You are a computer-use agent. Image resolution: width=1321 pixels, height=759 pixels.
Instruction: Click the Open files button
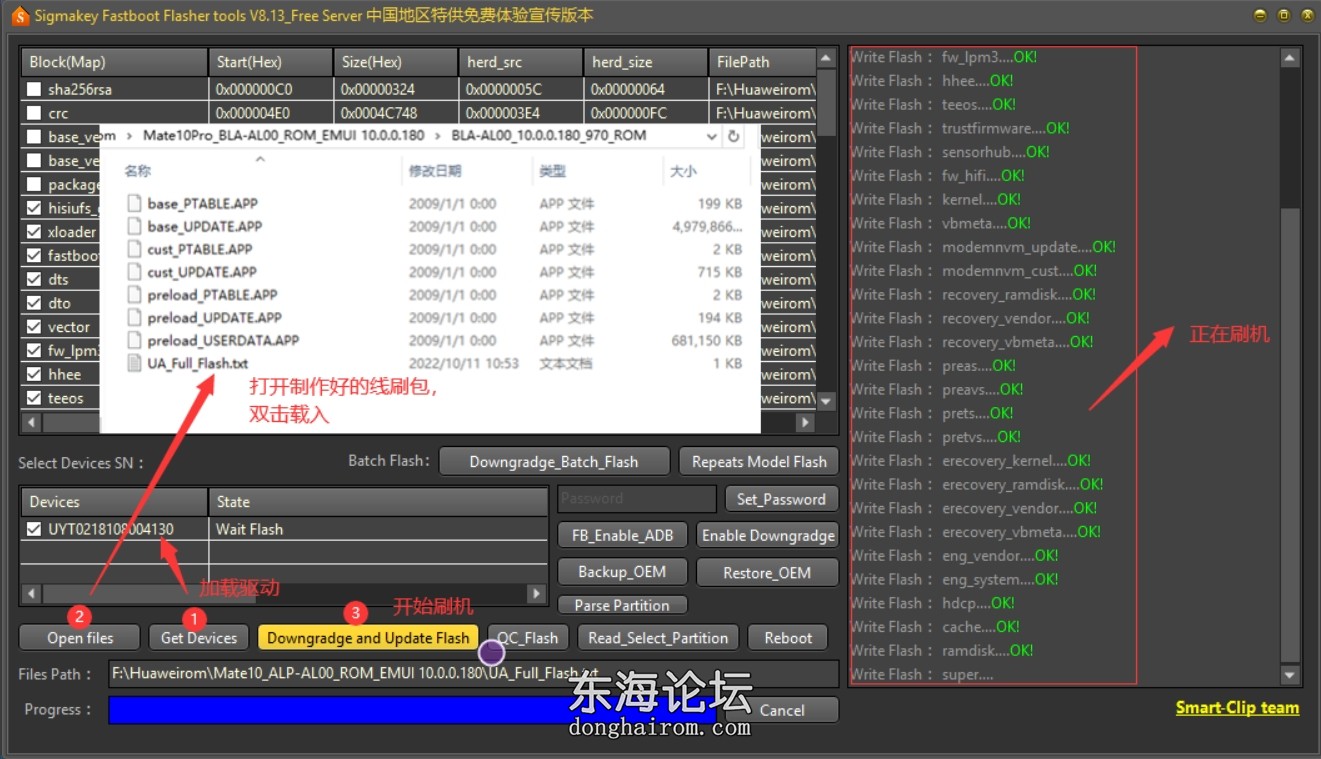80,638
